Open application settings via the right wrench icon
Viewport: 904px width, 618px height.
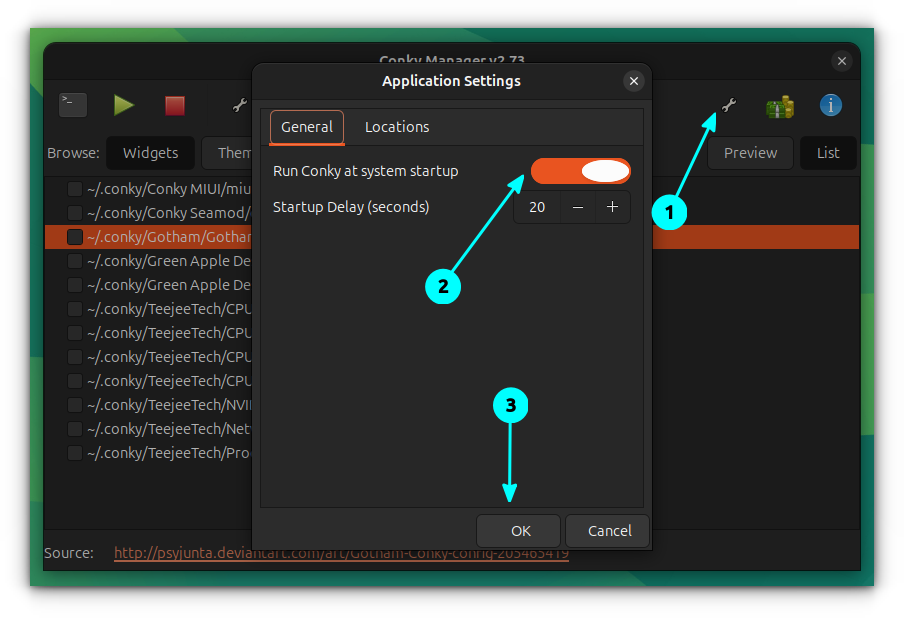[729, 105]
